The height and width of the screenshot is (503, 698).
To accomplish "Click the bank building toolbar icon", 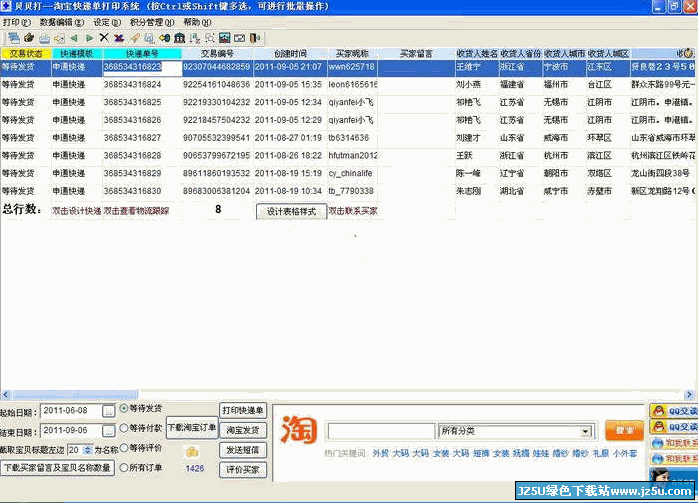I will (x=179, y=37).
